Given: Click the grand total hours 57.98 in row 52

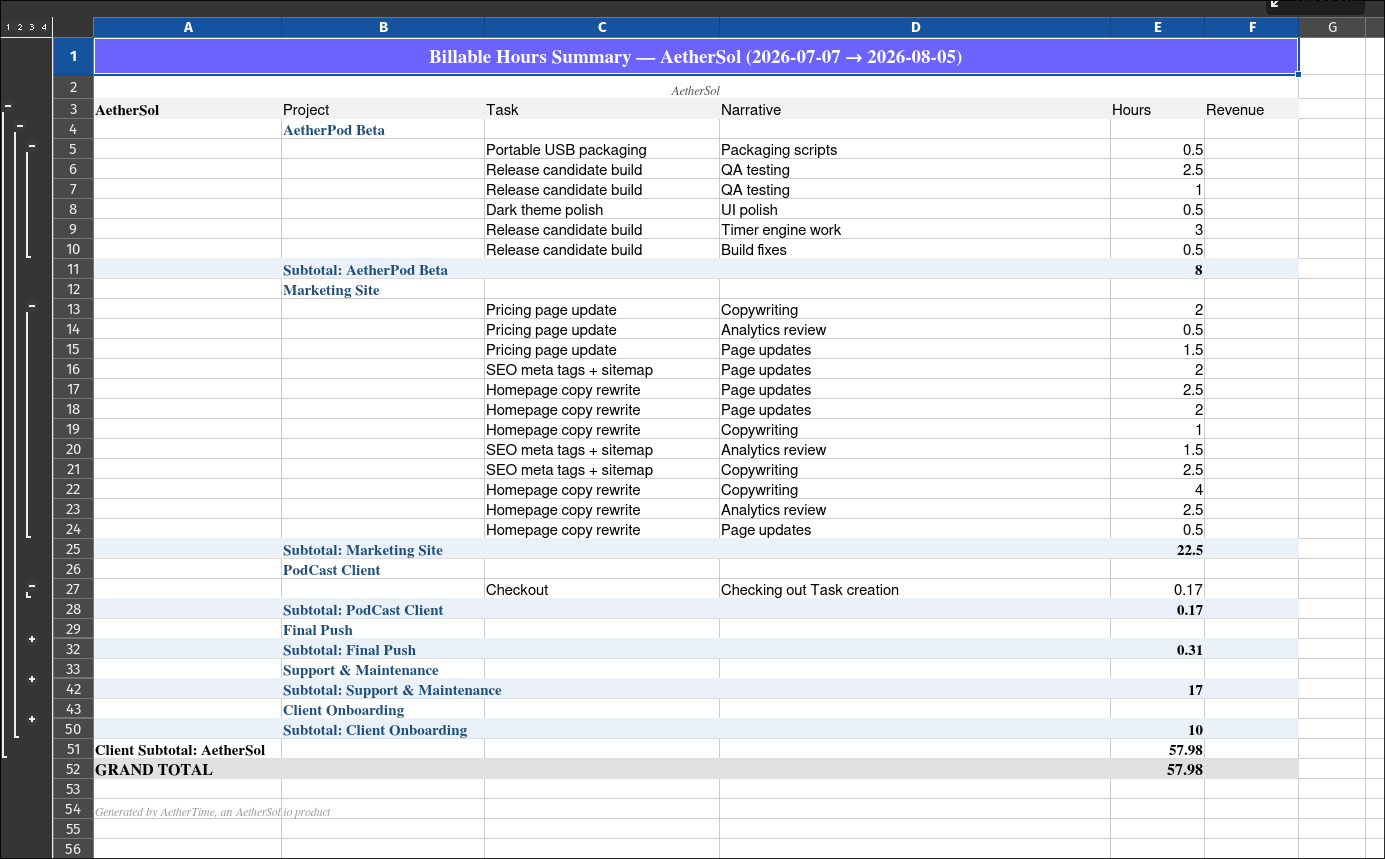Looking at the screenshot, I should (x=1158, y=770).
